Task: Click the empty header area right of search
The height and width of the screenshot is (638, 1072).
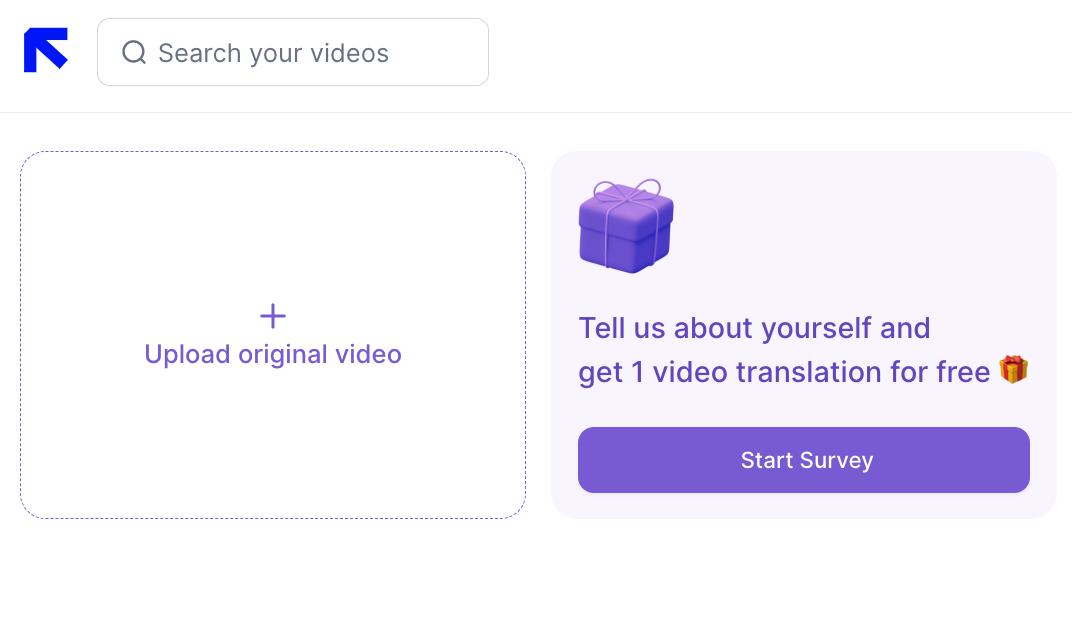Action: click(x=780, y=55)
